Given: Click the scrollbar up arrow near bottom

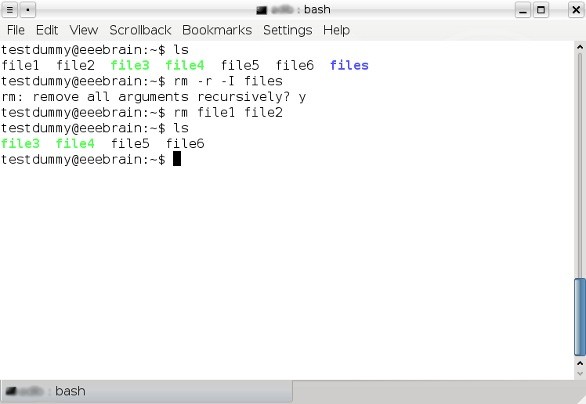Looking at the screenshot, I should pyautogui.click(x=580, y=363).
